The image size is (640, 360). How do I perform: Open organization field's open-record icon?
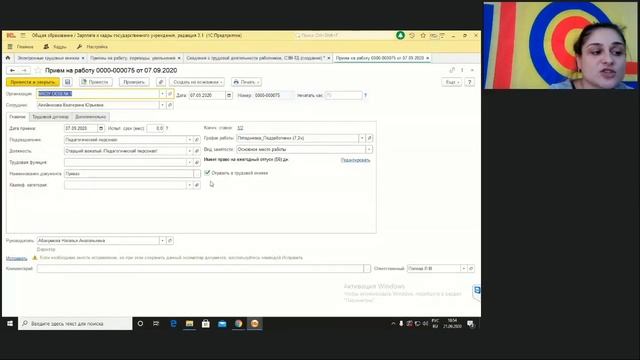point(170,94)
